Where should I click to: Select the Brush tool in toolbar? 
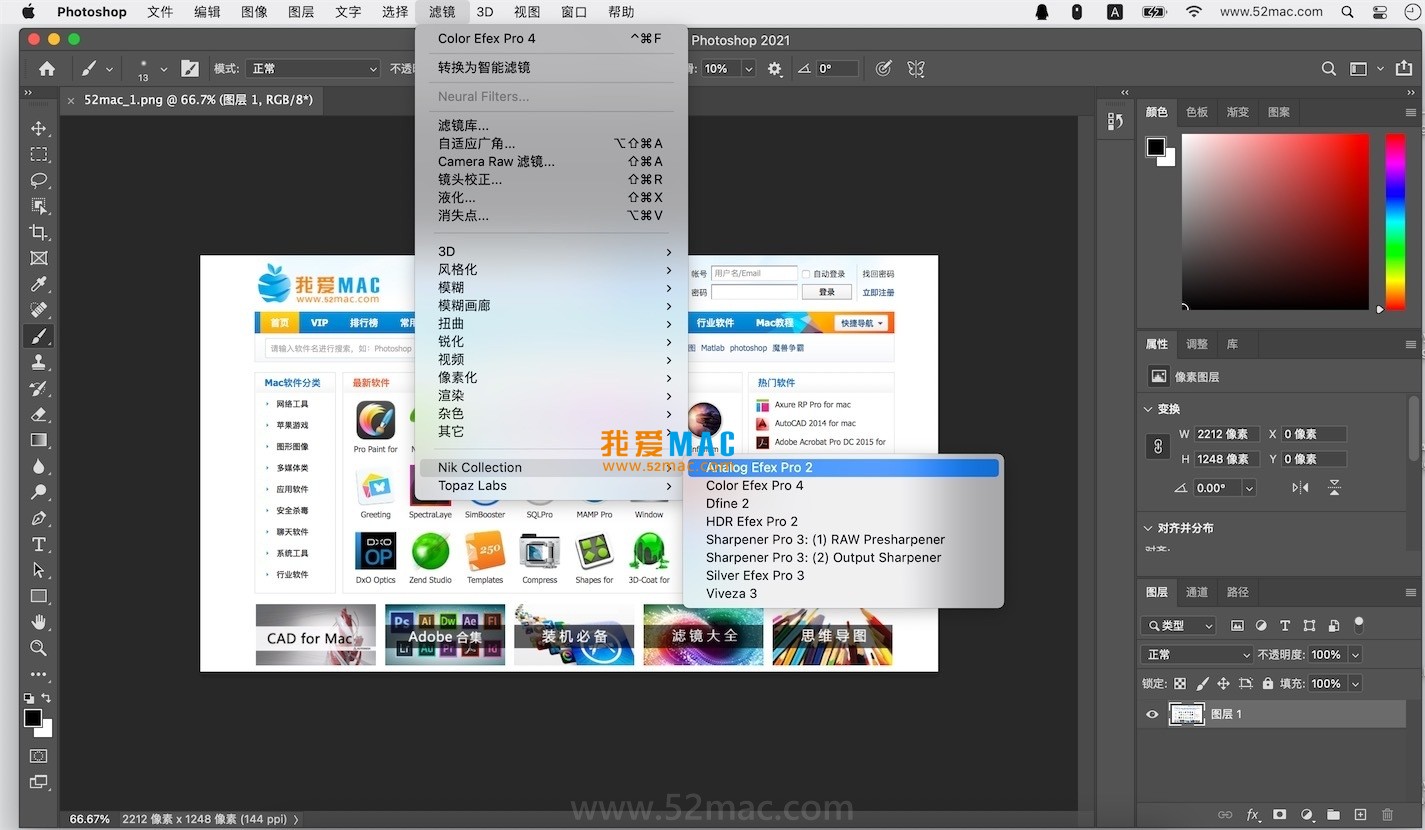39,336
